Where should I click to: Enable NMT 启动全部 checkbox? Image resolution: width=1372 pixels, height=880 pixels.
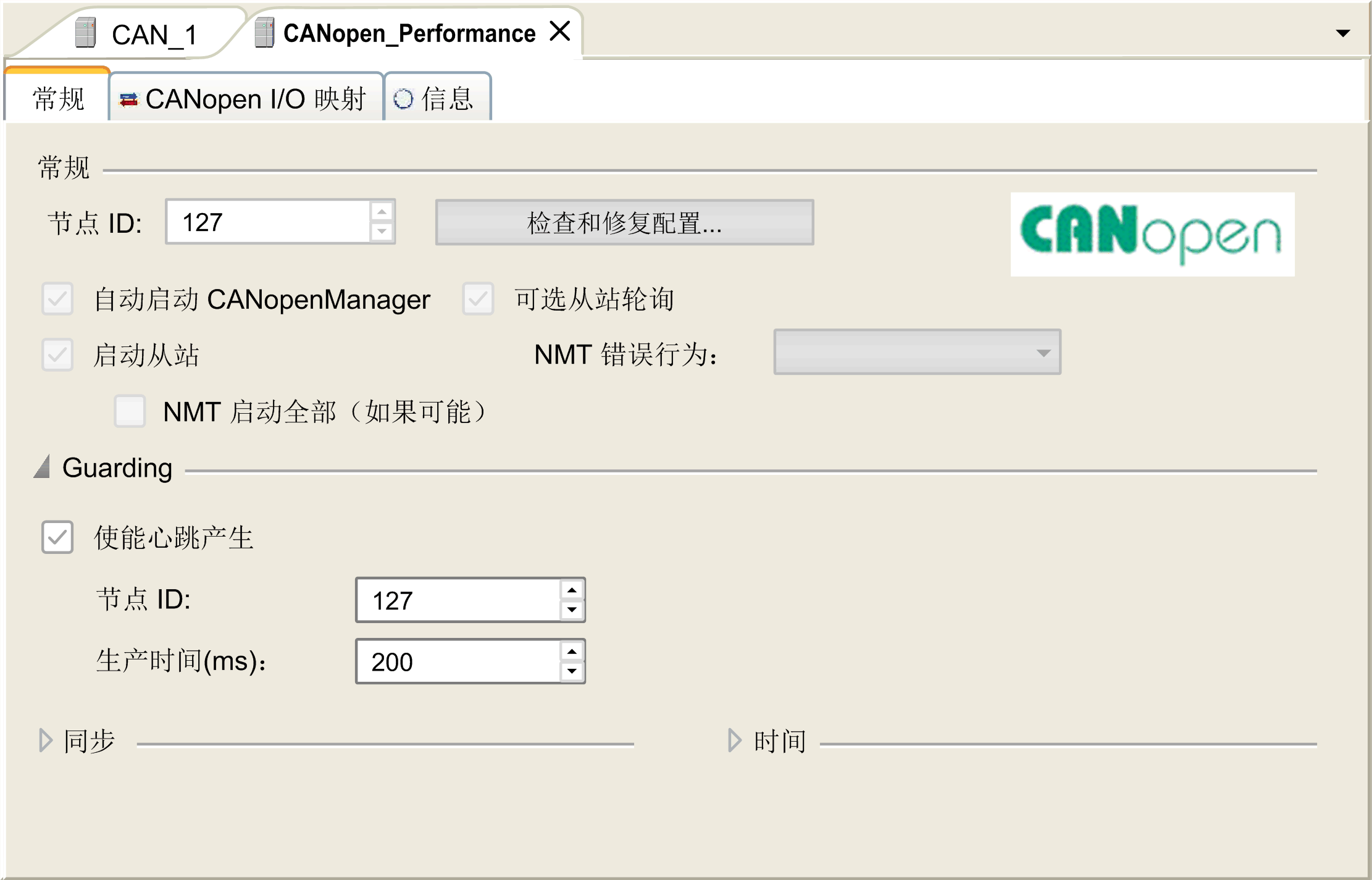click(130, 411)
